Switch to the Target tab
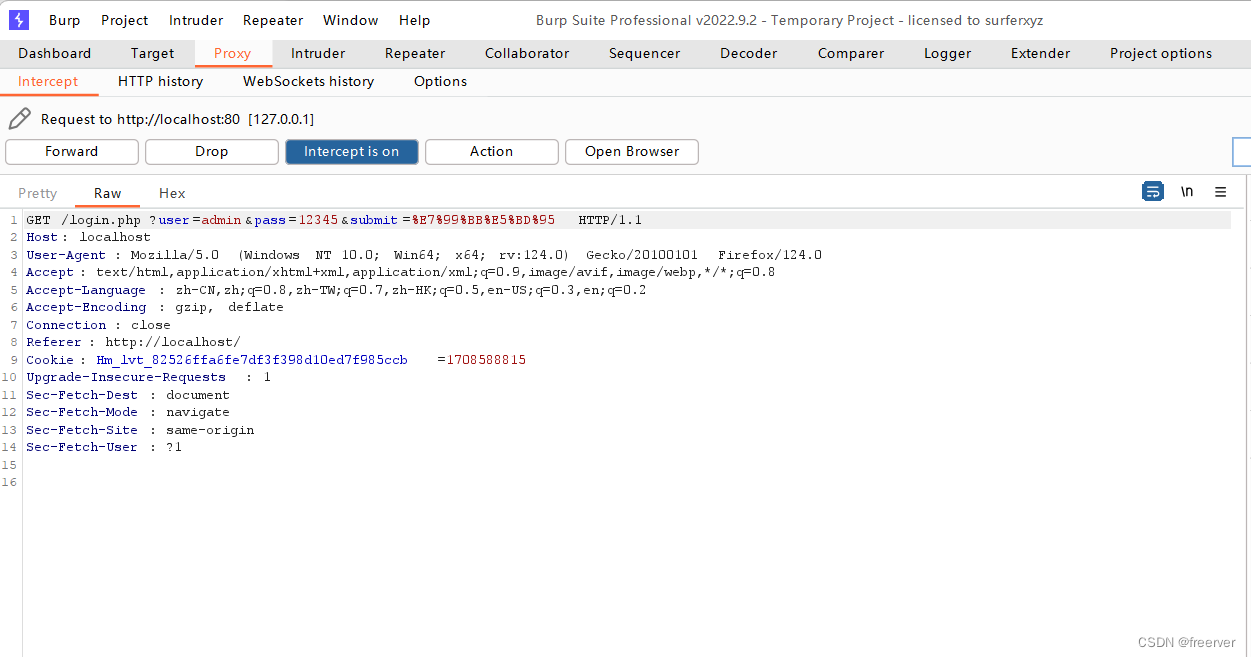 152,54
